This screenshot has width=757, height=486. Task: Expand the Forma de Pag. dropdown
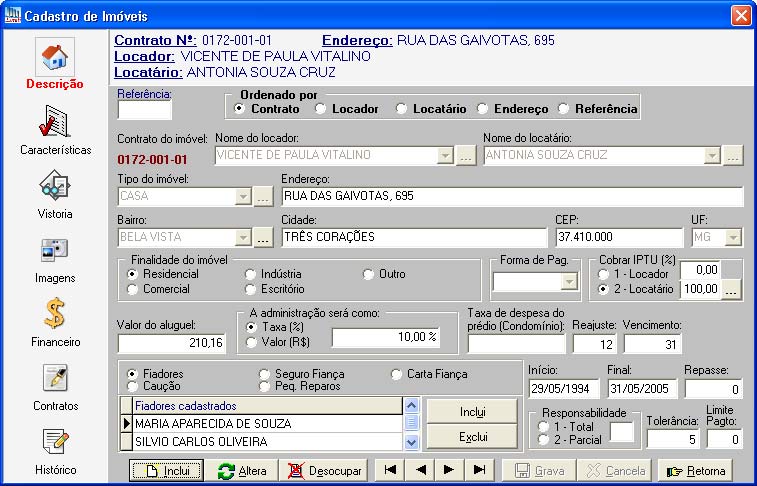coord(569,283)
